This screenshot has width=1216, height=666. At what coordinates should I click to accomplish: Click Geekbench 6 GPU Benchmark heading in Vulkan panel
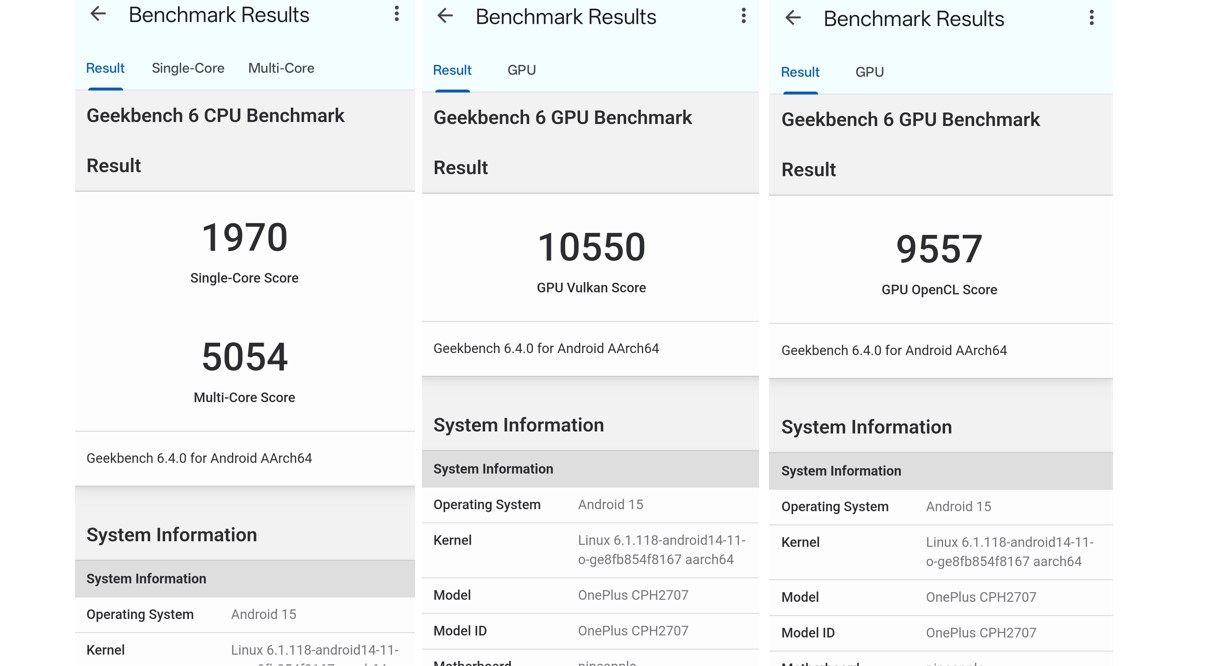(x=562, y=118)
